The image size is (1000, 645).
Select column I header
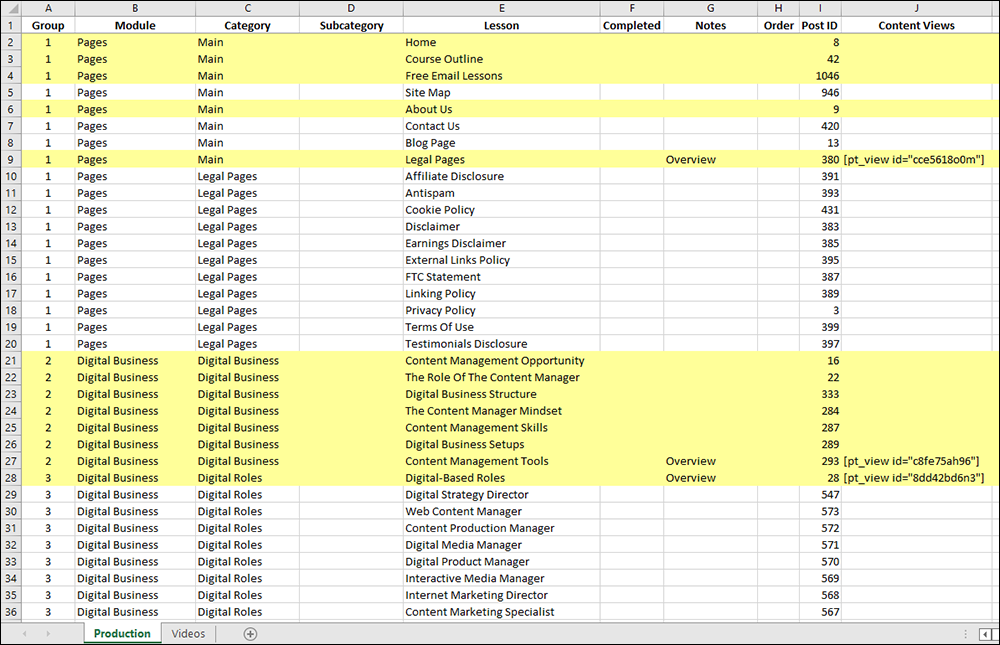coord(820,8)
